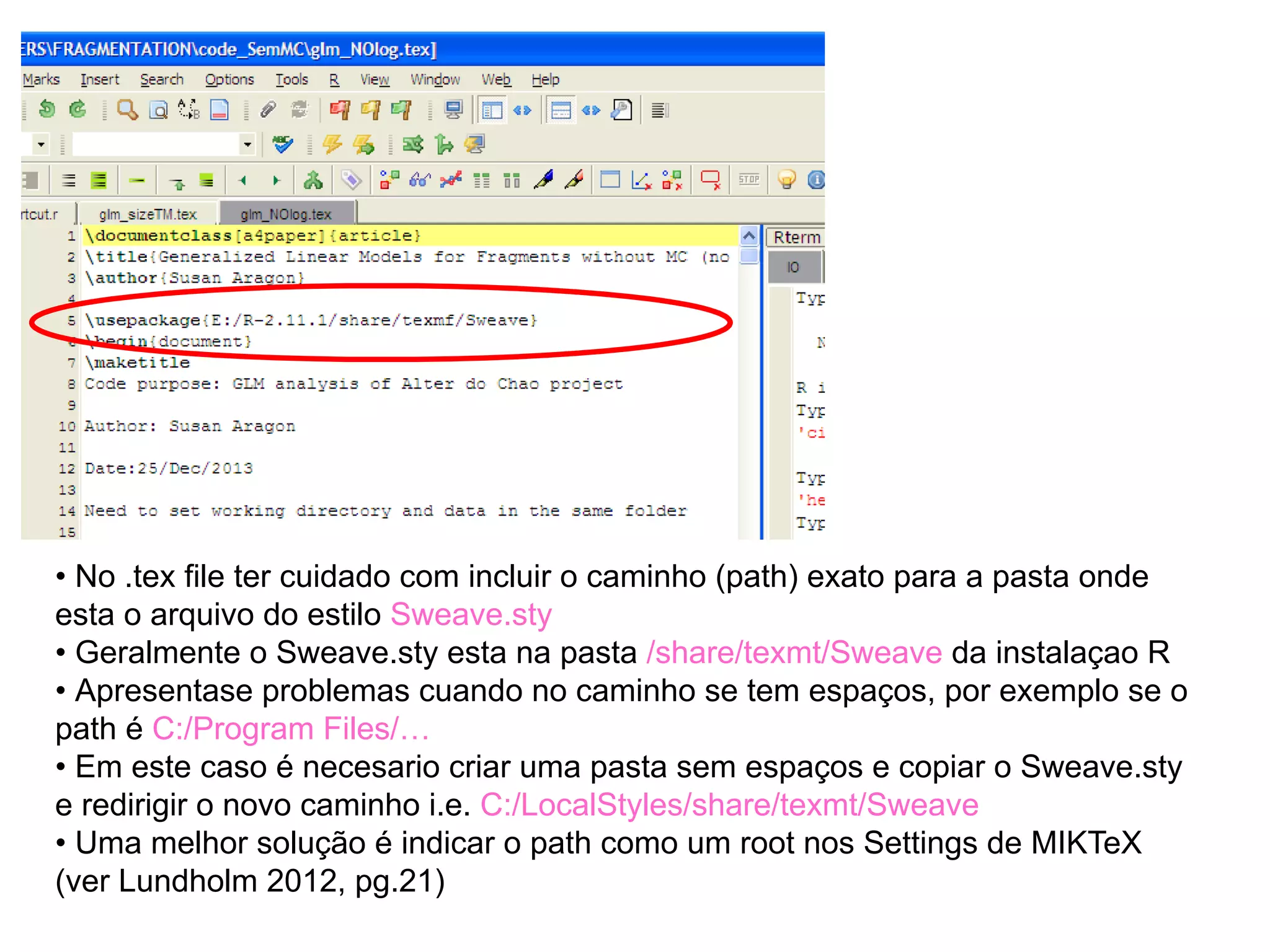Viewport: 1270px width, 952px height.
Task: Open the Help menu
Action: 545,80
